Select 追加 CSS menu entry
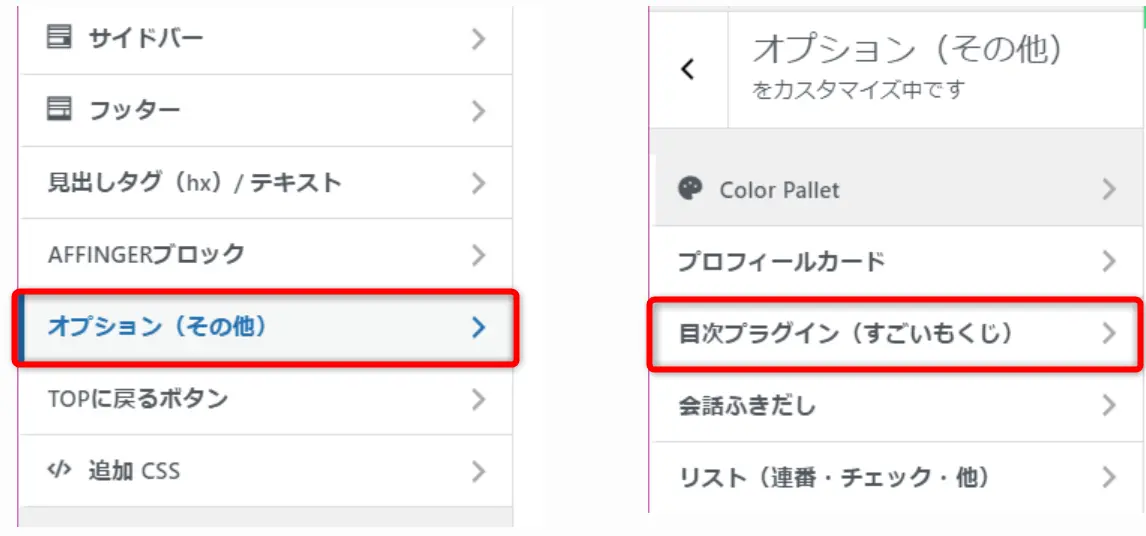Viewport: 1146px width, 536px height. click(x=133, y=470)
